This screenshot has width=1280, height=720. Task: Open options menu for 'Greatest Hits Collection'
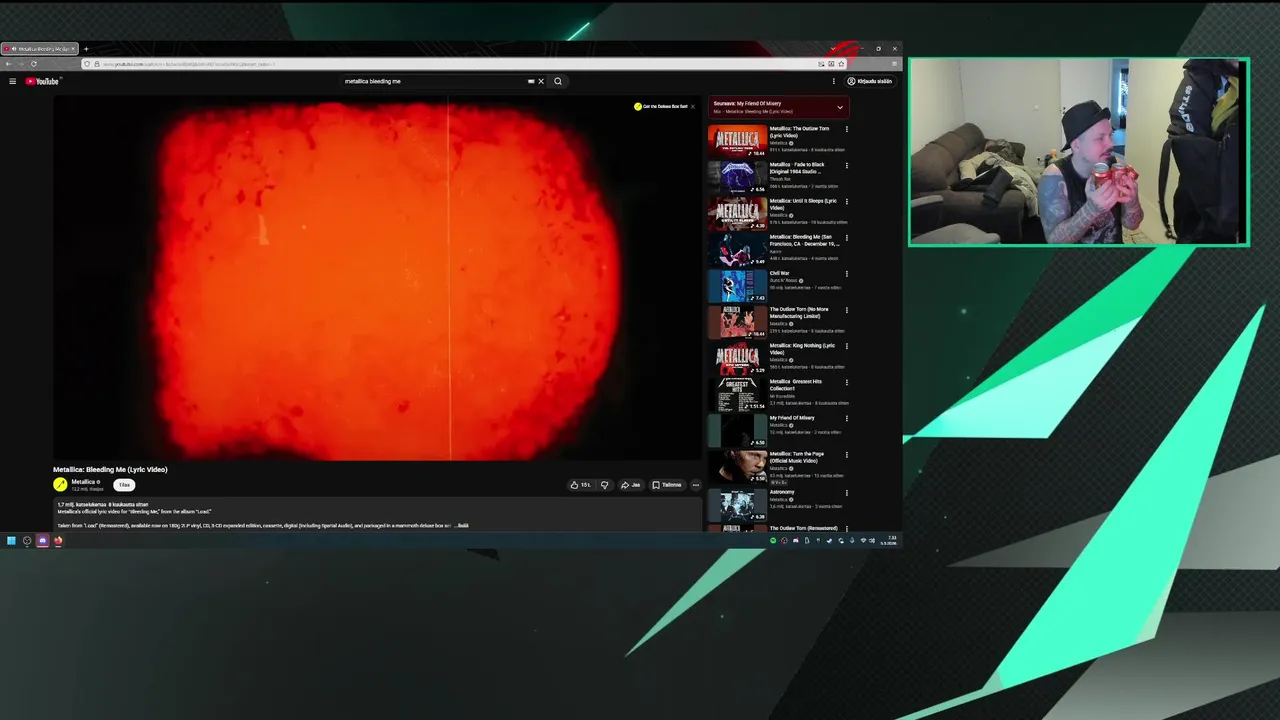(x=847, y=382)
